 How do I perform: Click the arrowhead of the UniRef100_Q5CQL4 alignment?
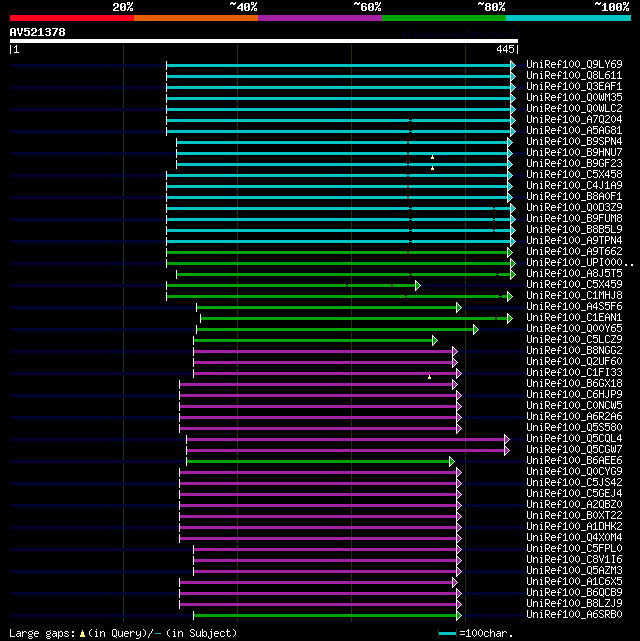[507, 439]
